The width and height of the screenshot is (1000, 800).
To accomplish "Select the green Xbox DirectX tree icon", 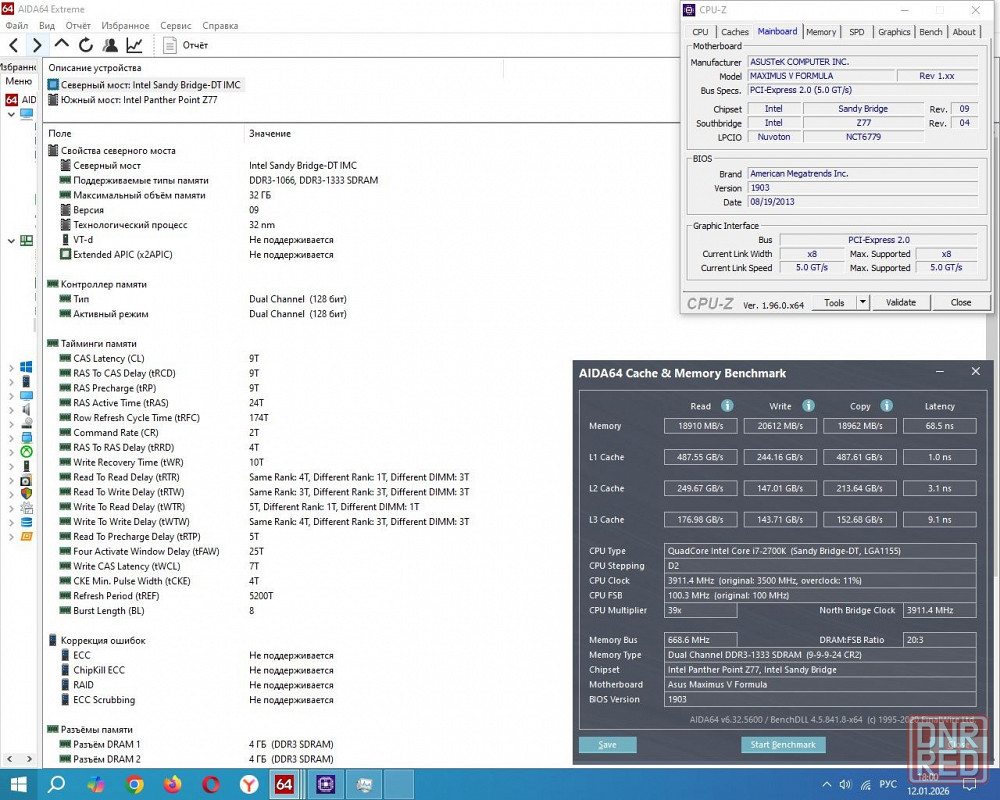I will click(x=27, y=451).
